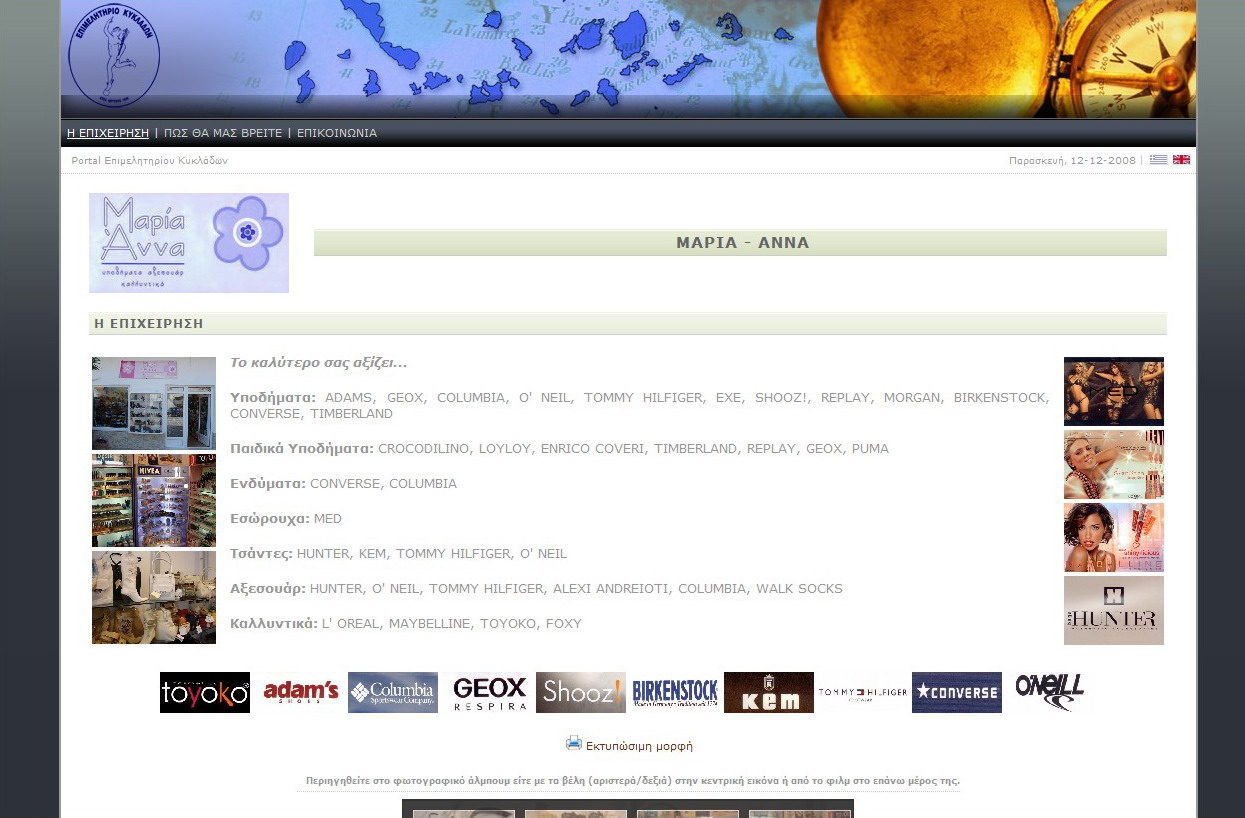This screenshot has width=1245, height=818.
Task: Click the date Παρασκευή, 12-12-2008
Action: coord(1072,161)
